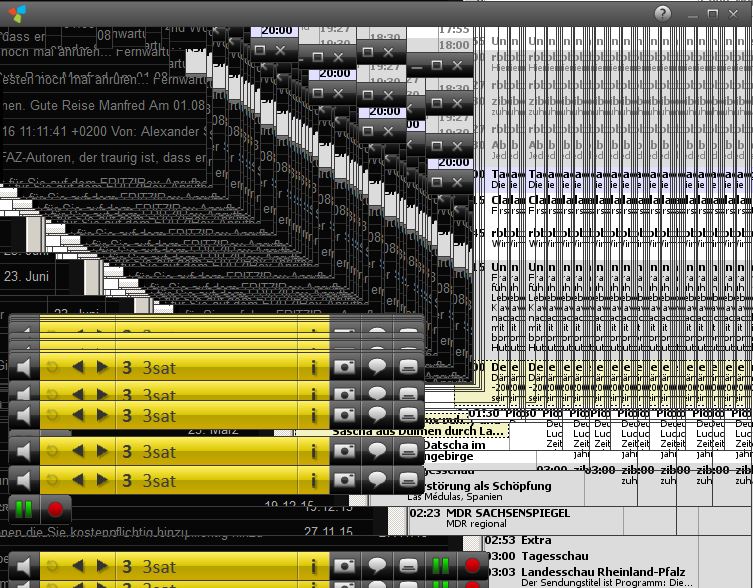Open help with the question mark button
The width and height of the screenshot is (753, 588).
(662, 13)
